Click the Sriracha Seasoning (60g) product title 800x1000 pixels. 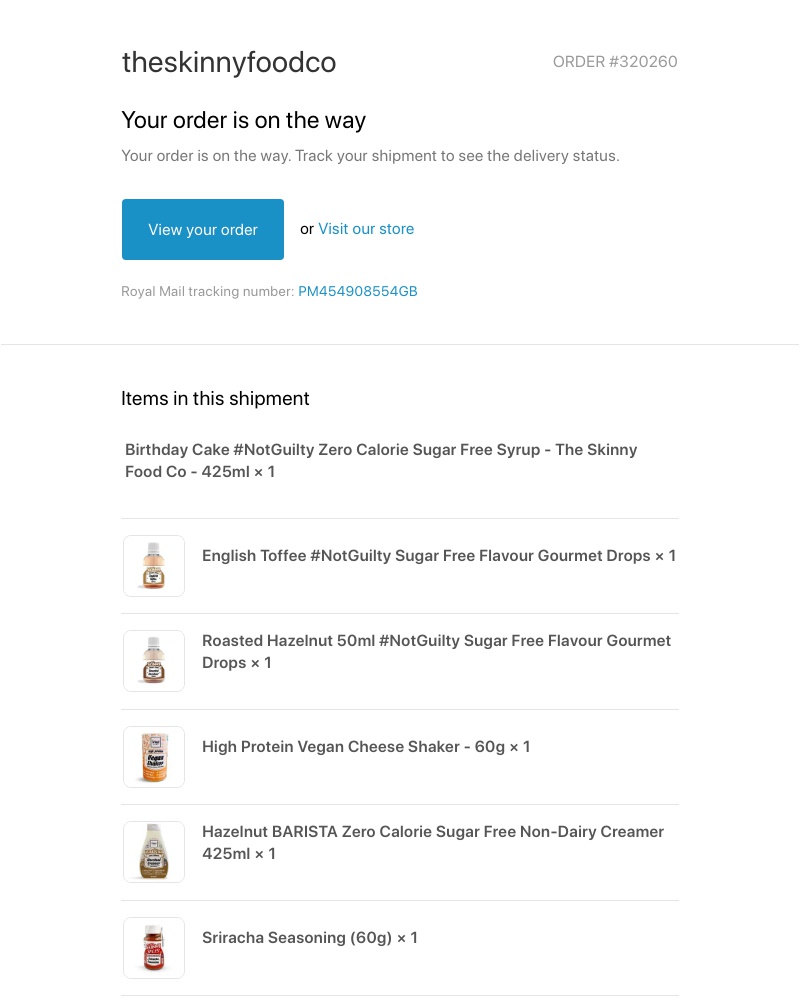click(x=310, y=937)
